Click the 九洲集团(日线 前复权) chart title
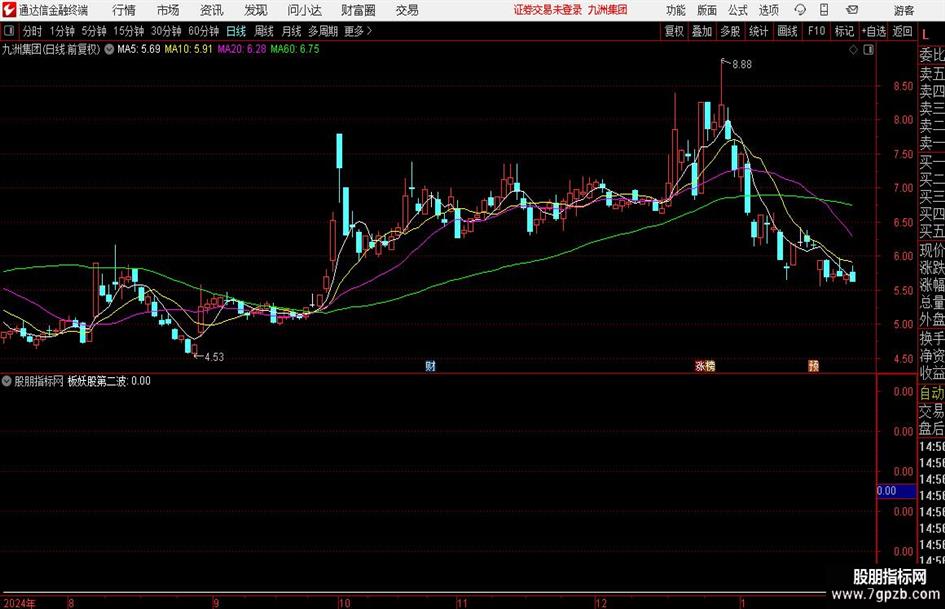Viewport: 945px width, 609px height. pos(51,49)
